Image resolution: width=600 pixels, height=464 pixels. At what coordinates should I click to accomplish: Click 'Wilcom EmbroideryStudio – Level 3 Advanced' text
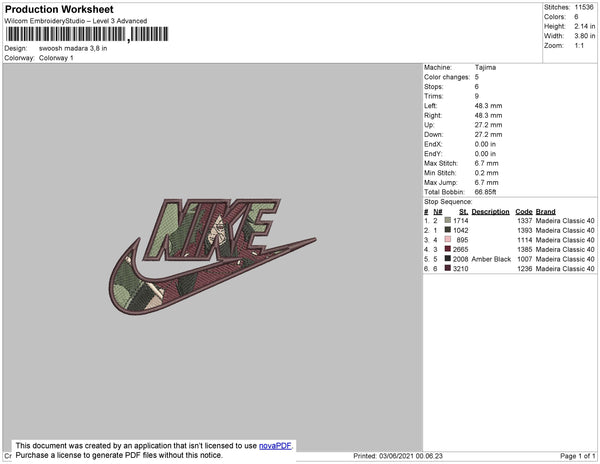[x=76, y=21]
